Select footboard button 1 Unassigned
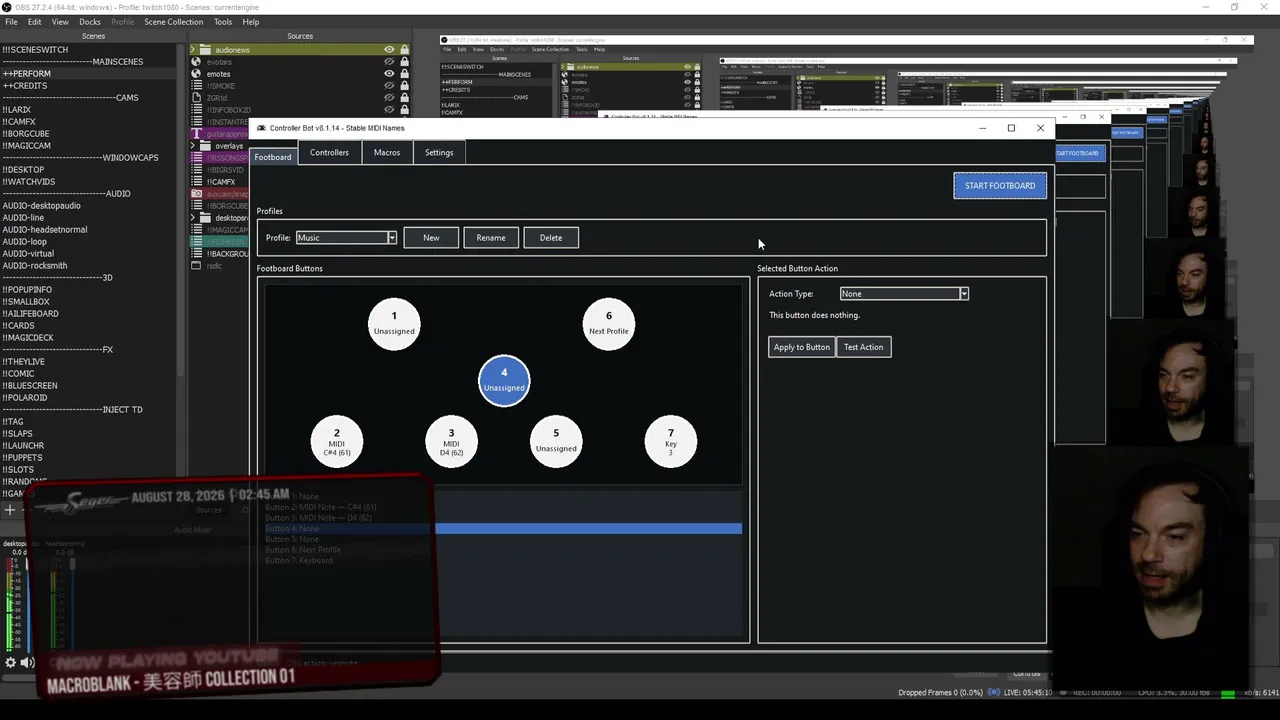 (x=394, y=323)
